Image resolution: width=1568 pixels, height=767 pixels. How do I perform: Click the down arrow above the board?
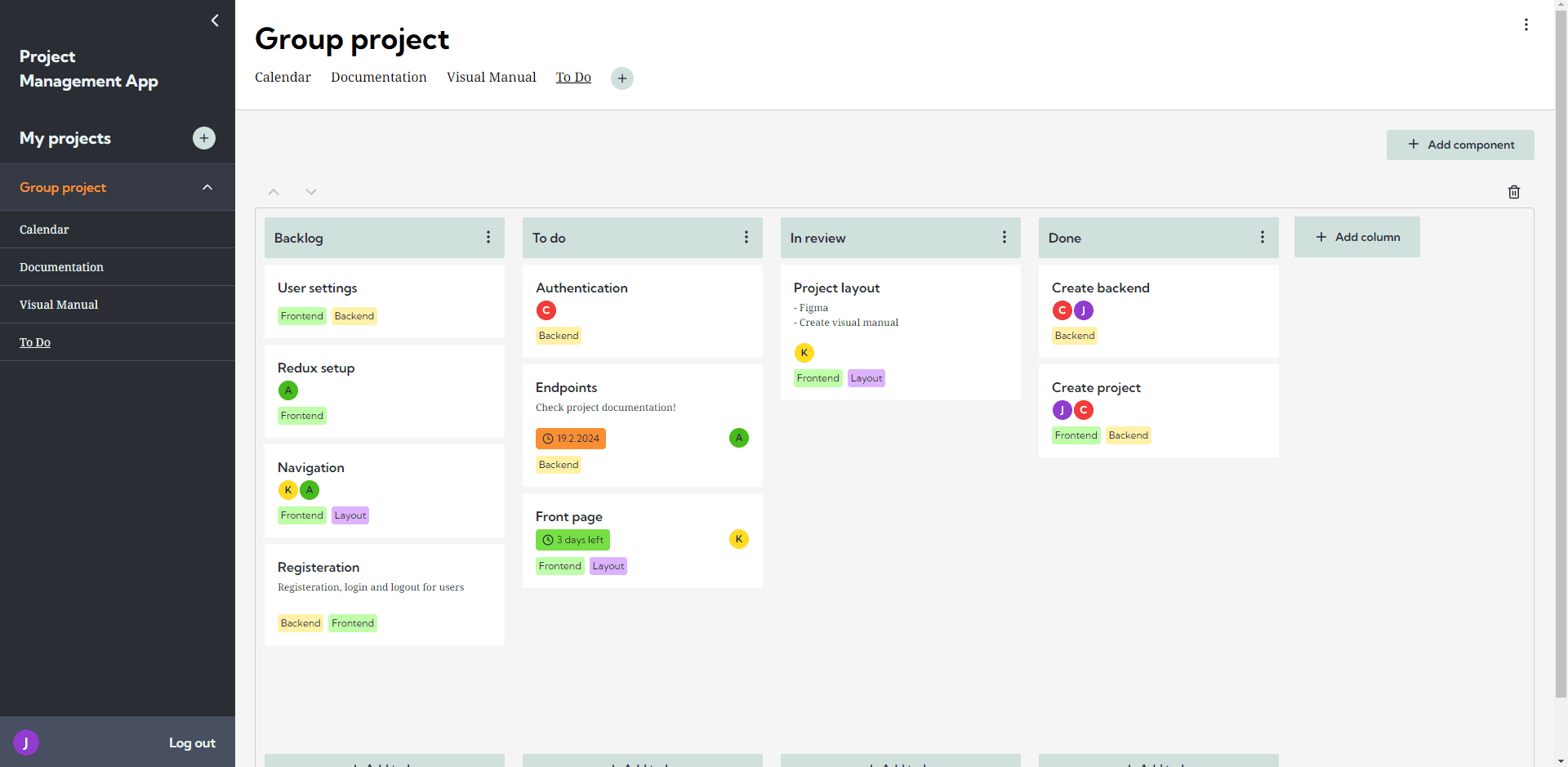(310, 191)
